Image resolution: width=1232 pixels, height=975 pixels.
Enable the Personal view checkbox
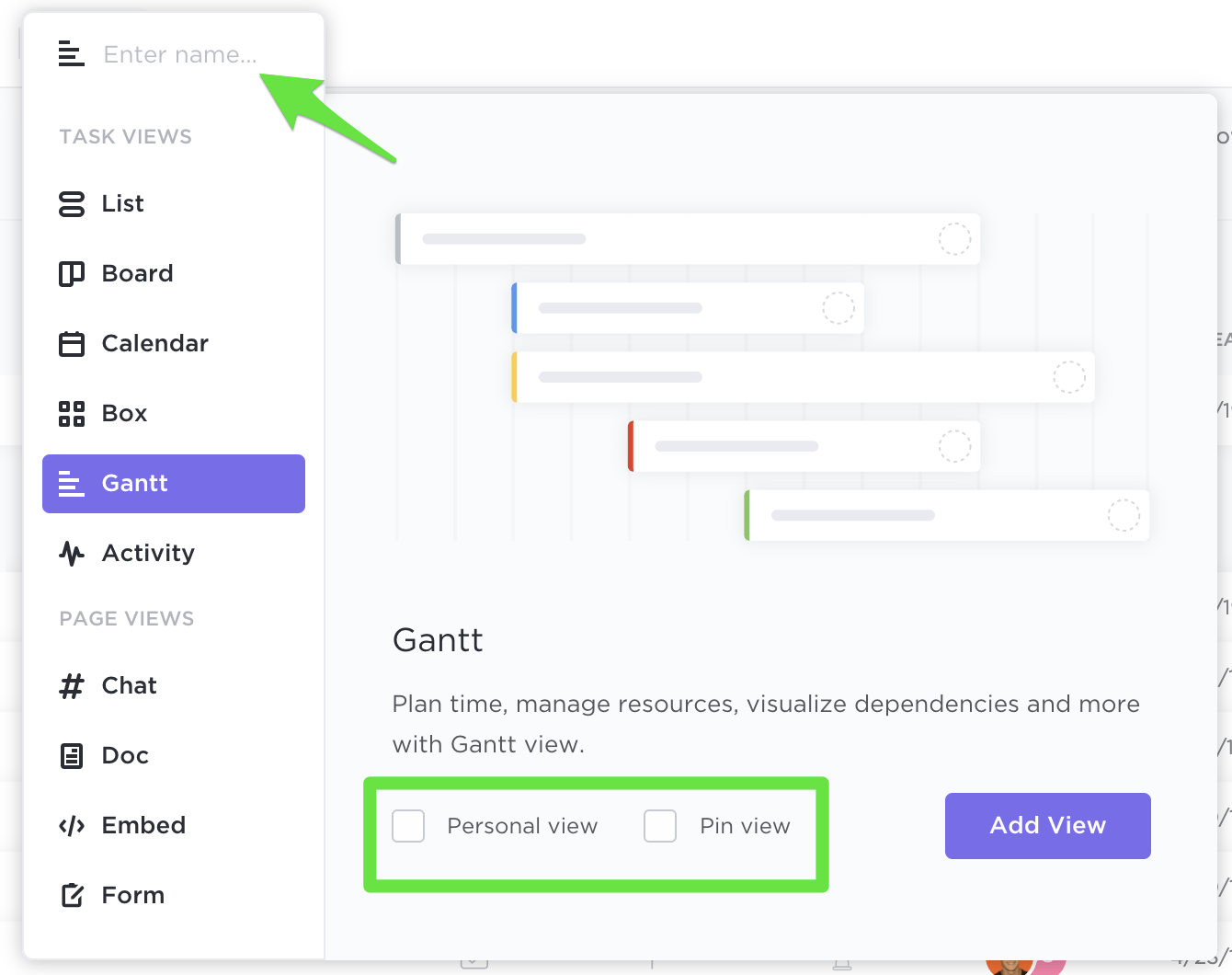click(x=408, y=826)
